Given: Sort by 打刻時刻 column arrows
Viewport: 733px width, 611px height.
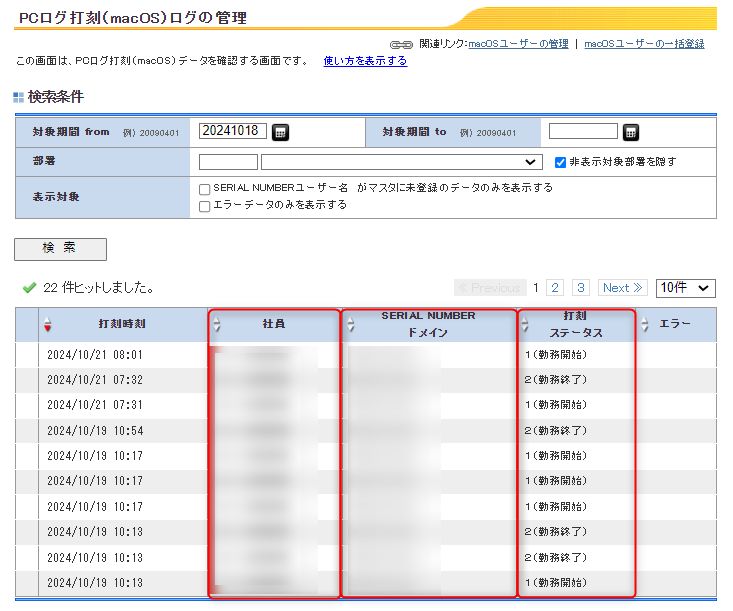Looking at the screenshot, I should pos(47,324).
